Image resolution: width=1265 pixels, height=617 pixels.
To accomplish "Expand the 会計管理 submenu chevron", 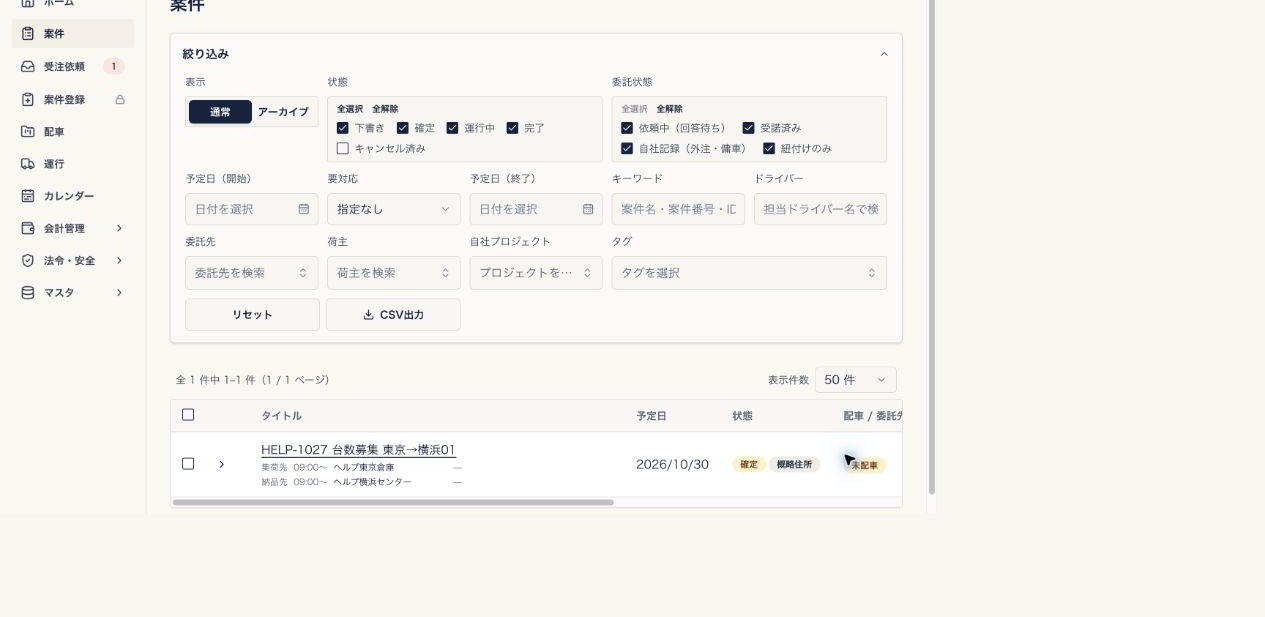I will point(119,228).
